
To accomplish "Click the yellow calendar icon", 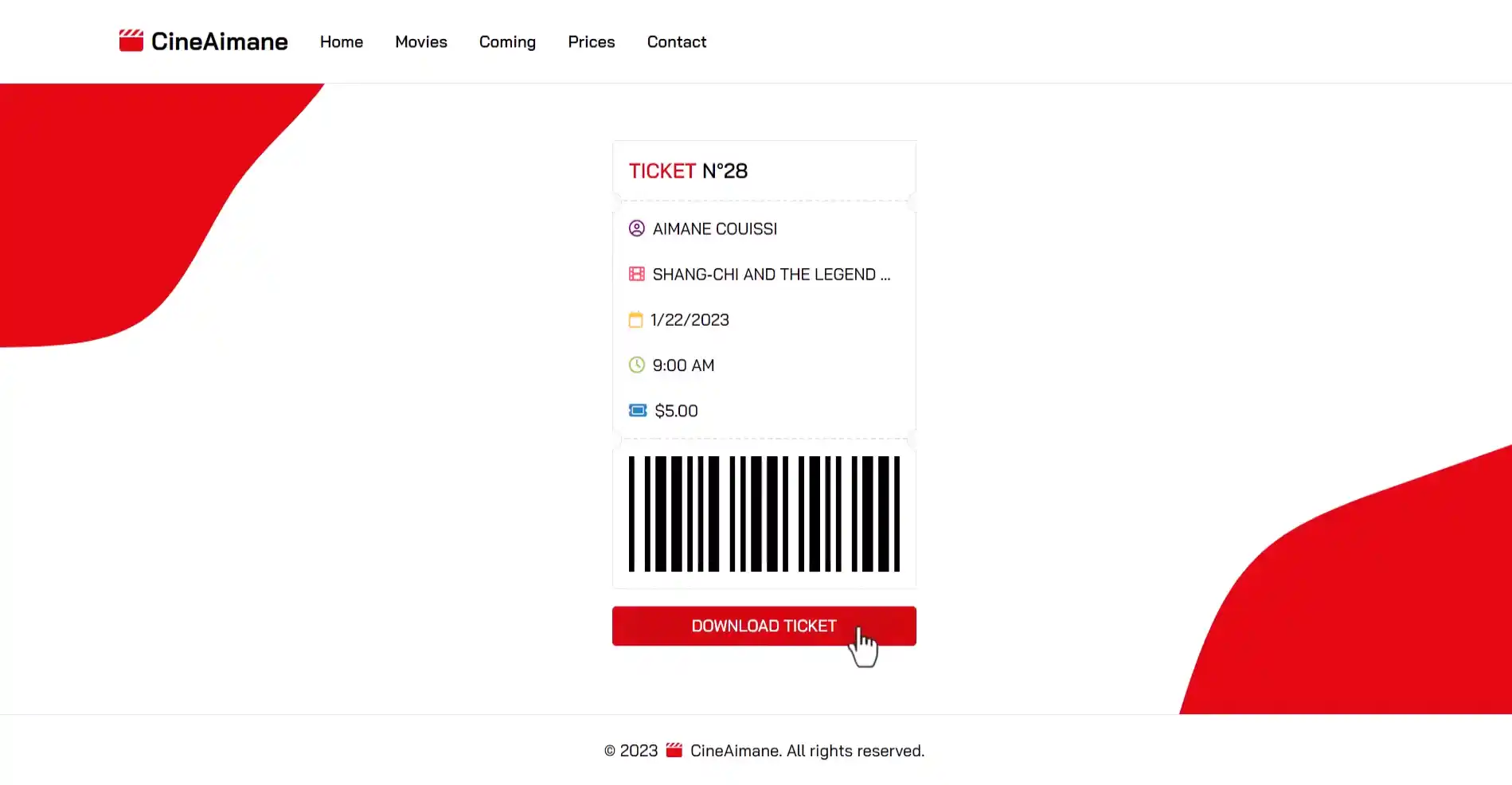I will point(635,319).
